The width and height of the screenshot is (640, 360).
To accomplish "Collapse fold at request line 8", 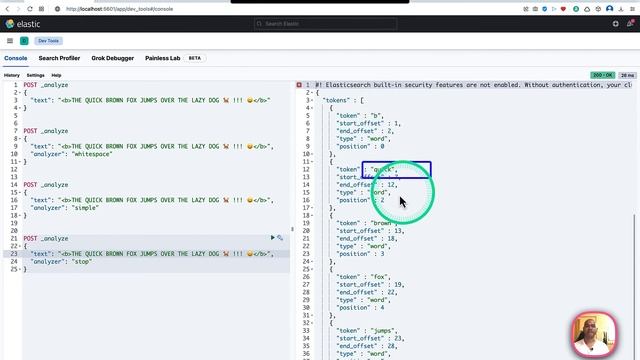I will (19, 139).
